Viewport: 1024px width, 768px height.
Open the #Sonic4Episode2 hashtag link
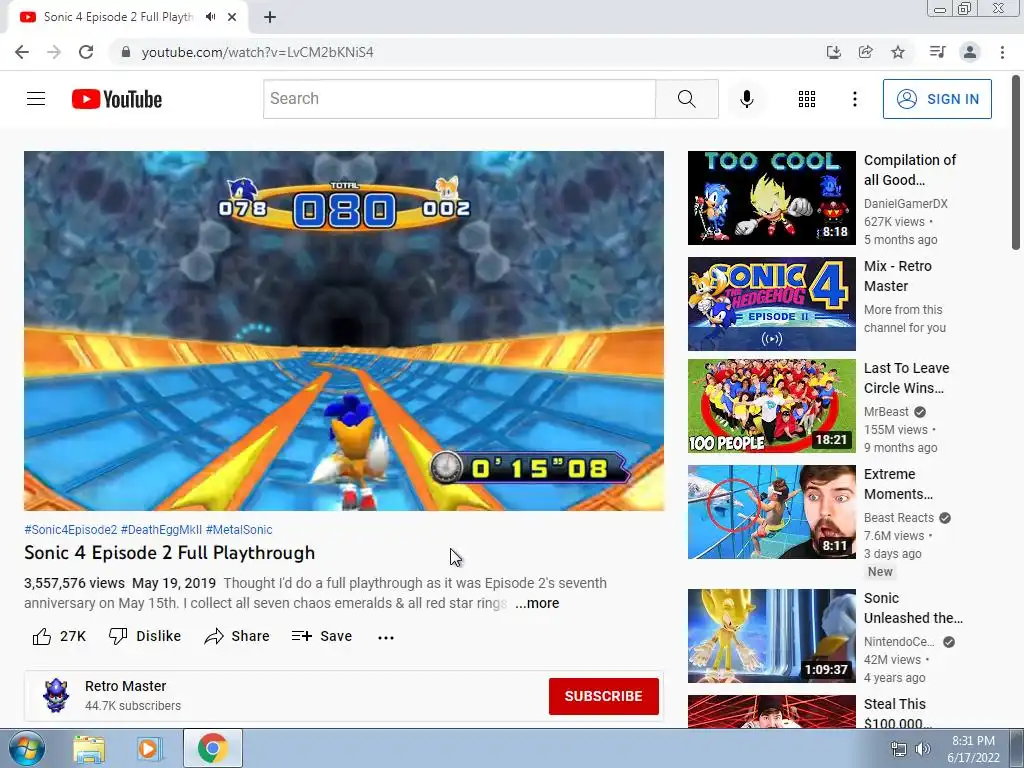[71, 530]
